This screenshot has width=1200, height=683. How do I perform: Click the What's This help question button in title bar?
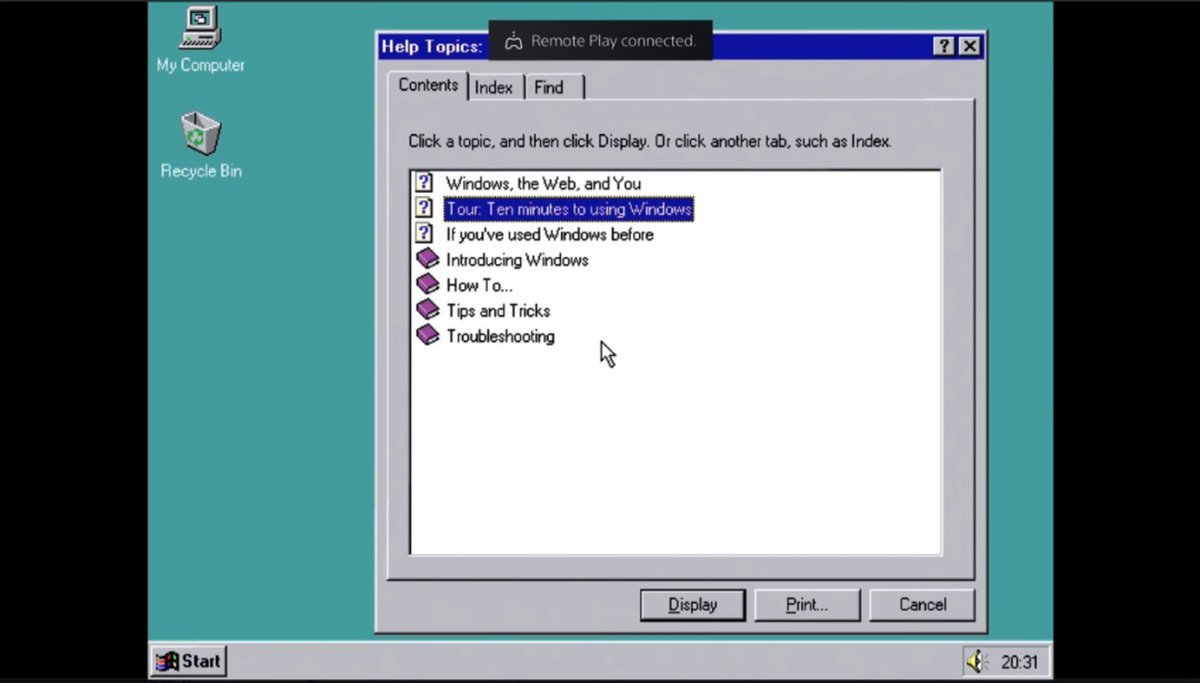(x=944, y=46)
